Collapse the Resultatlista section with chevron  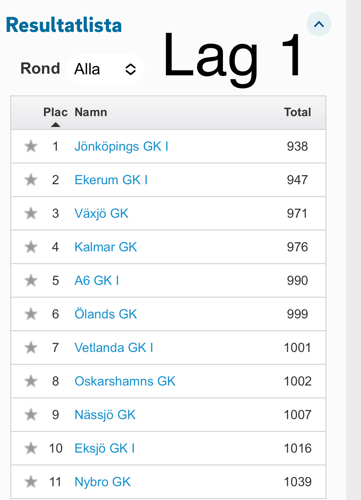click(319, 24)
